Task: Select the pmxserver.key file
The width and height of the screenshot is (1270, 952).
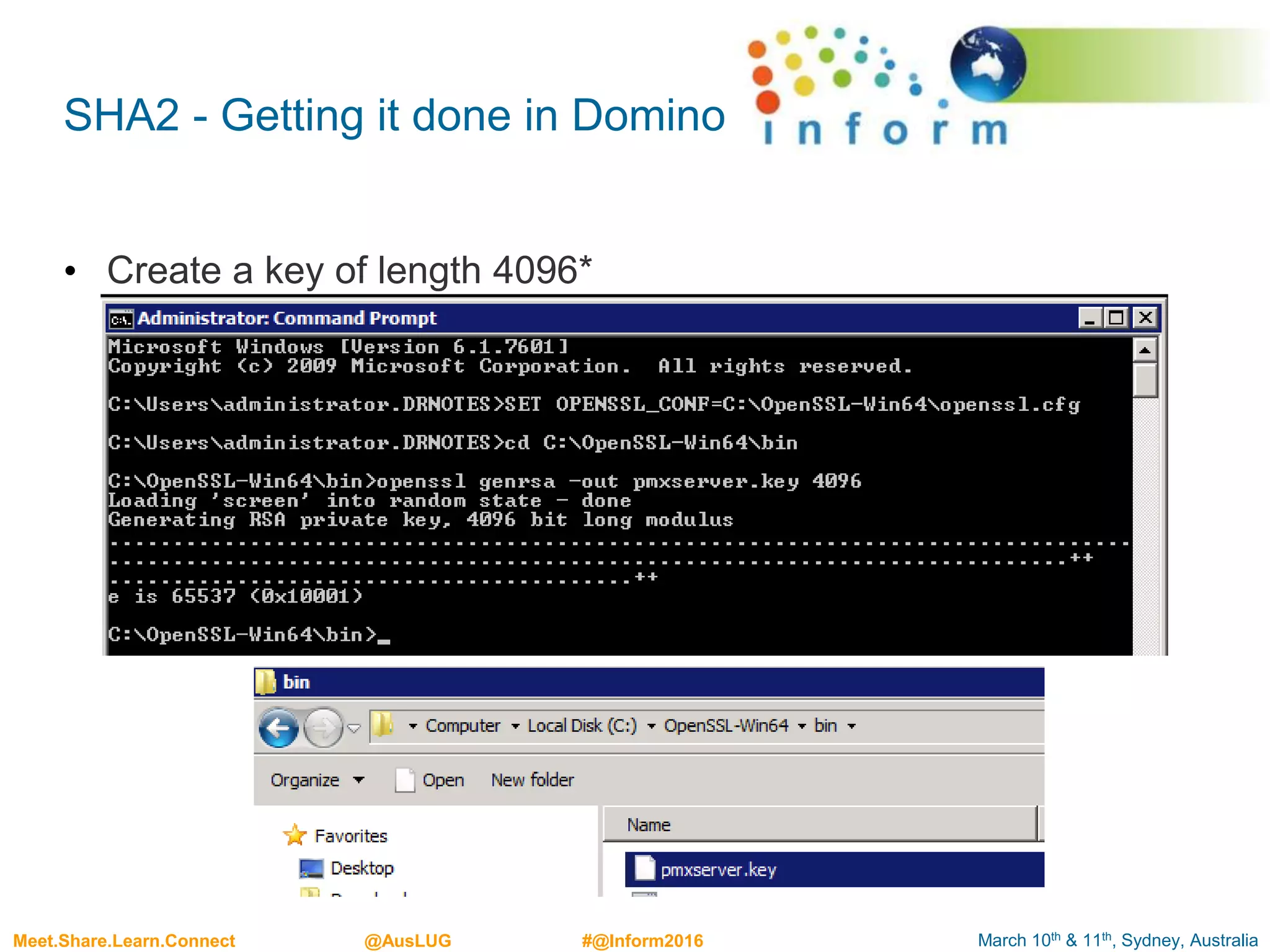Action: (x=834, y=870)
